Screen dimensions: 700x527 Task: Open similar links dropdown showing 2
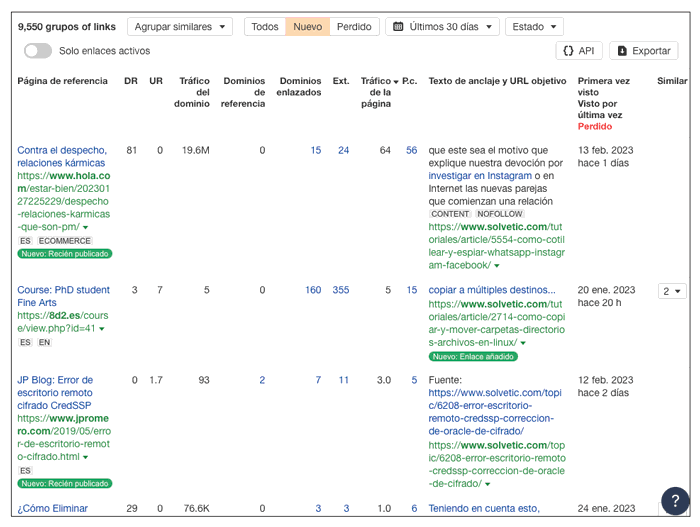672,291
